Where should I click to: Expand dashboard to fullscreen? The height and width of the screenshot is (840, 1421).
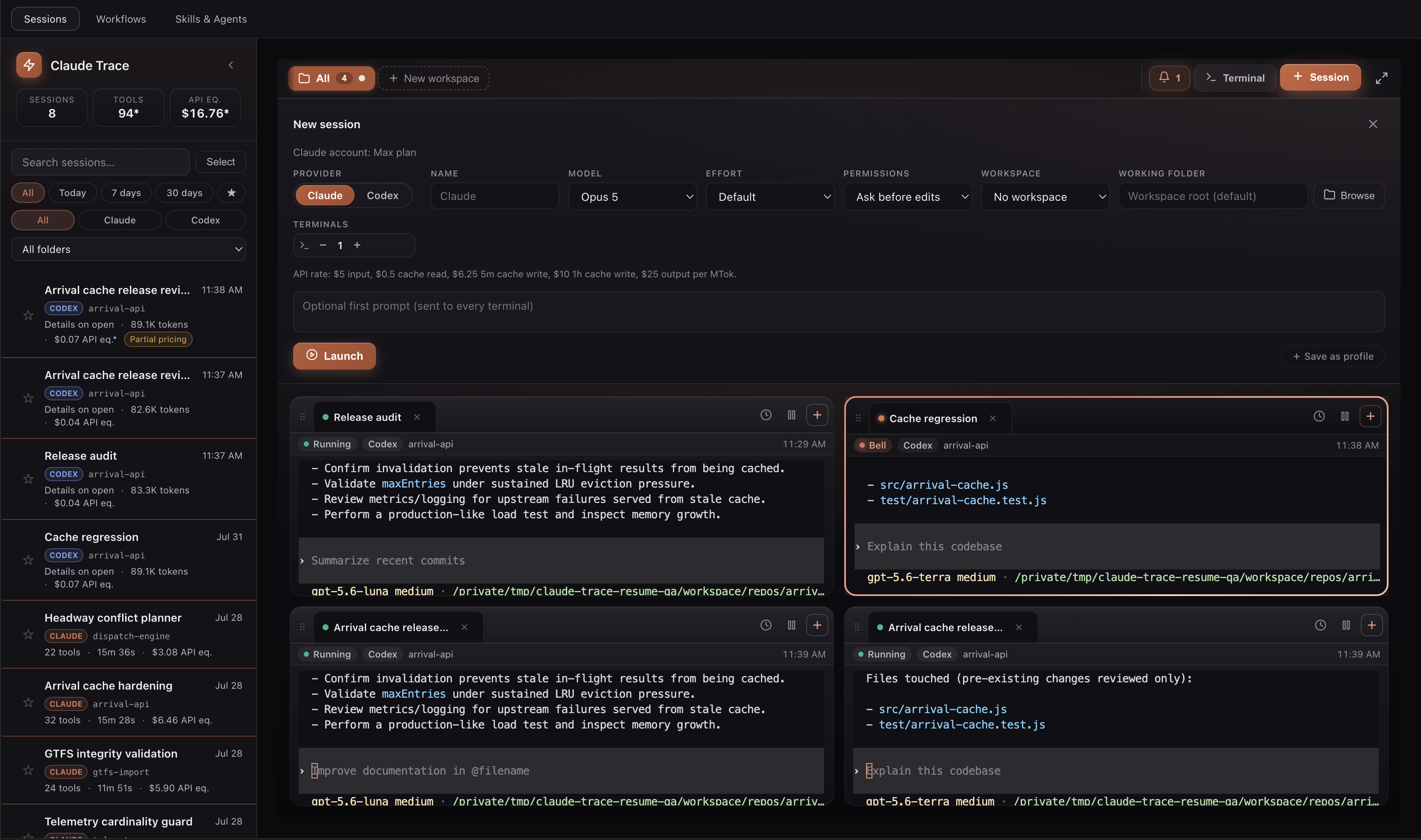(x=1381, y=78)
